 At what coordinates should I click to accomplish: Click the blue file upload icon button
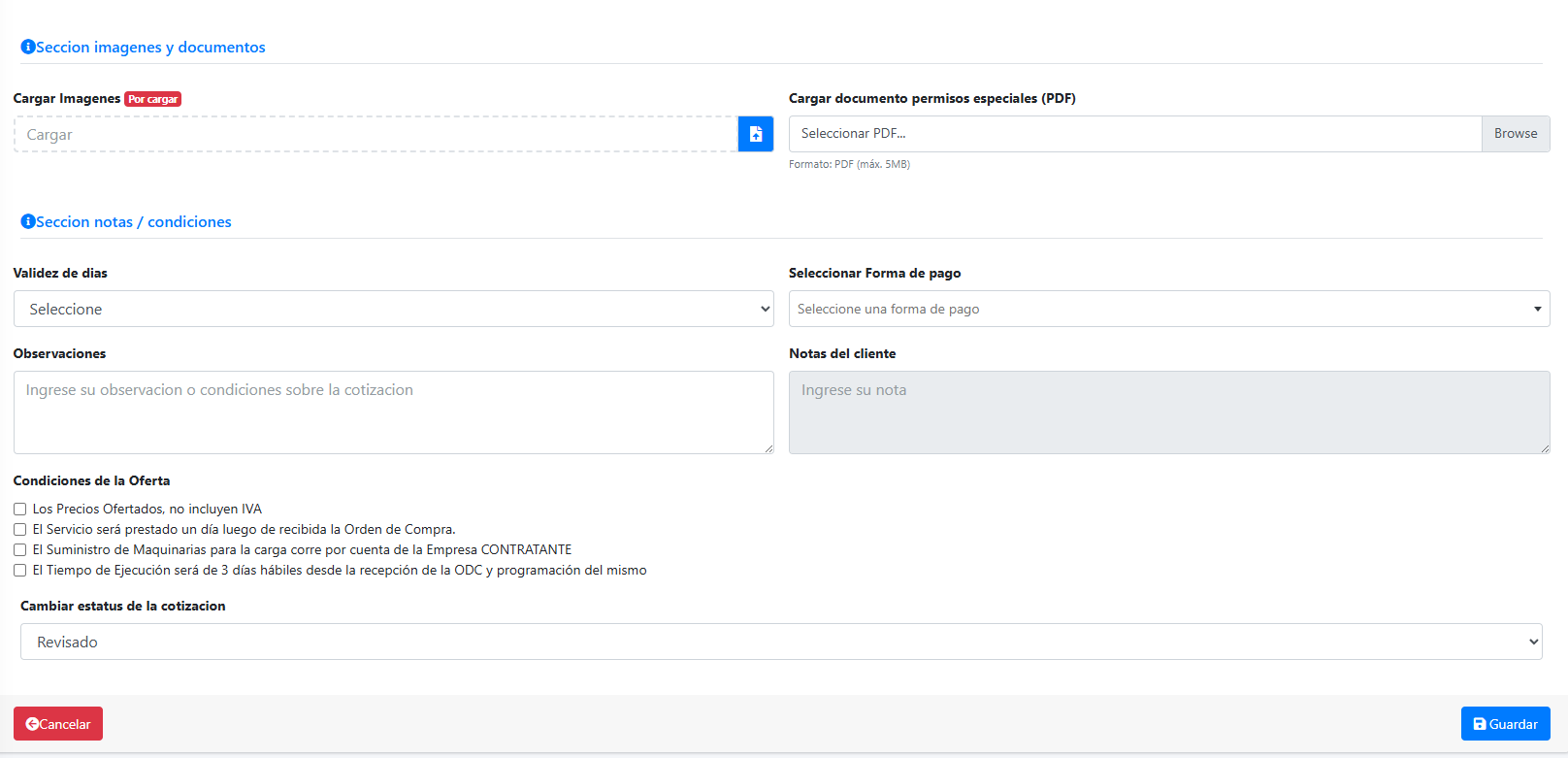(x=755, y=134)
